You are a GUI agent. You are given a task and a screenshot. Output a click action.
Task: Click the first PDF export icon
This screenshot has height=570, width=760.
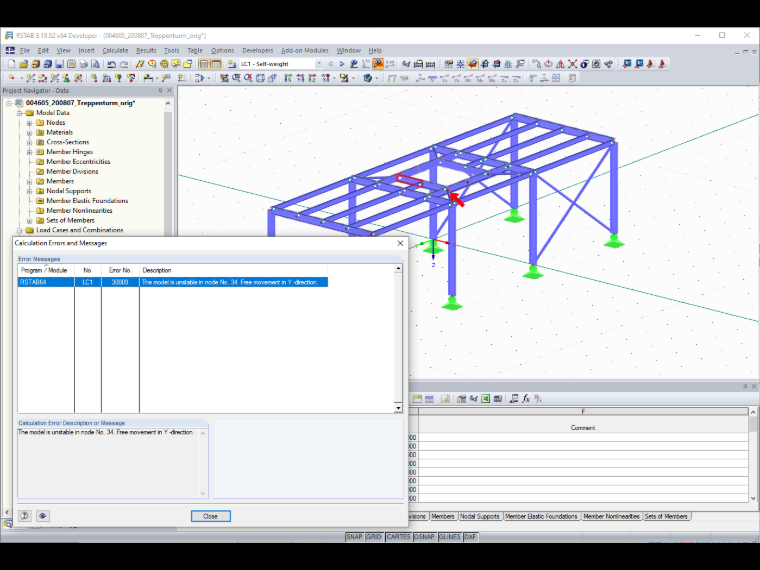(x=650, y=63)
